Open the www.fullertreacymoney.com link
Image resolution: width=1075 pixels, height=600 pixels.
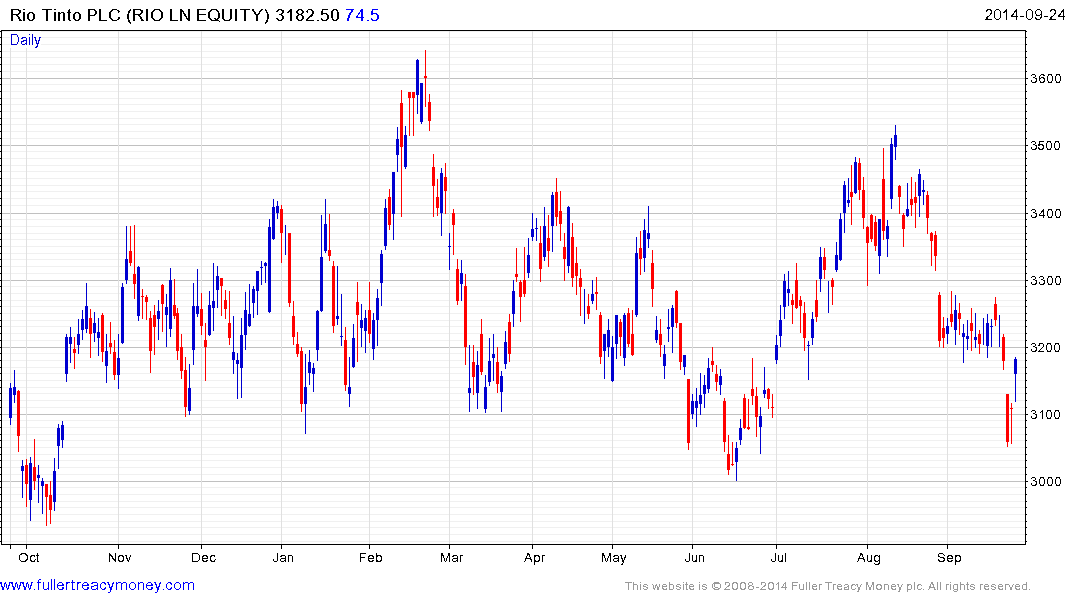pos(97,586)
